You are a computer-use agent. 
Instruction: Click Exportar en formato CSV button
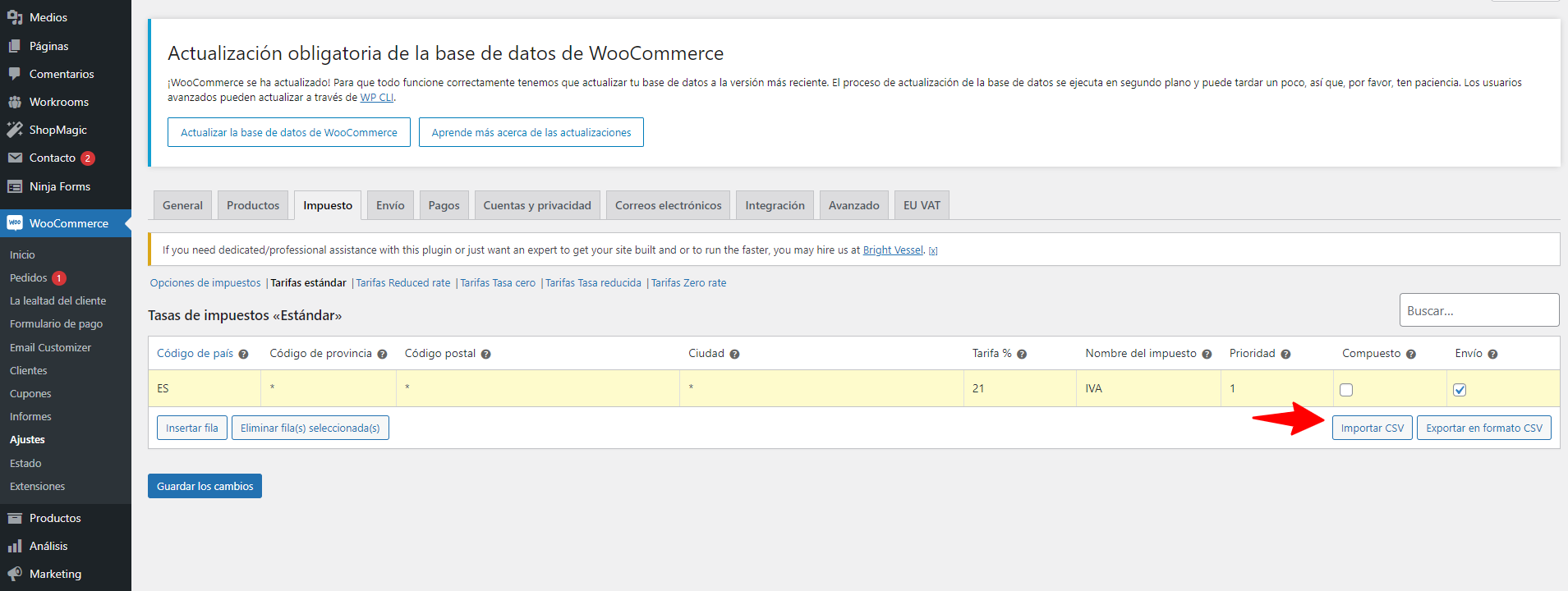(1484, 428)
